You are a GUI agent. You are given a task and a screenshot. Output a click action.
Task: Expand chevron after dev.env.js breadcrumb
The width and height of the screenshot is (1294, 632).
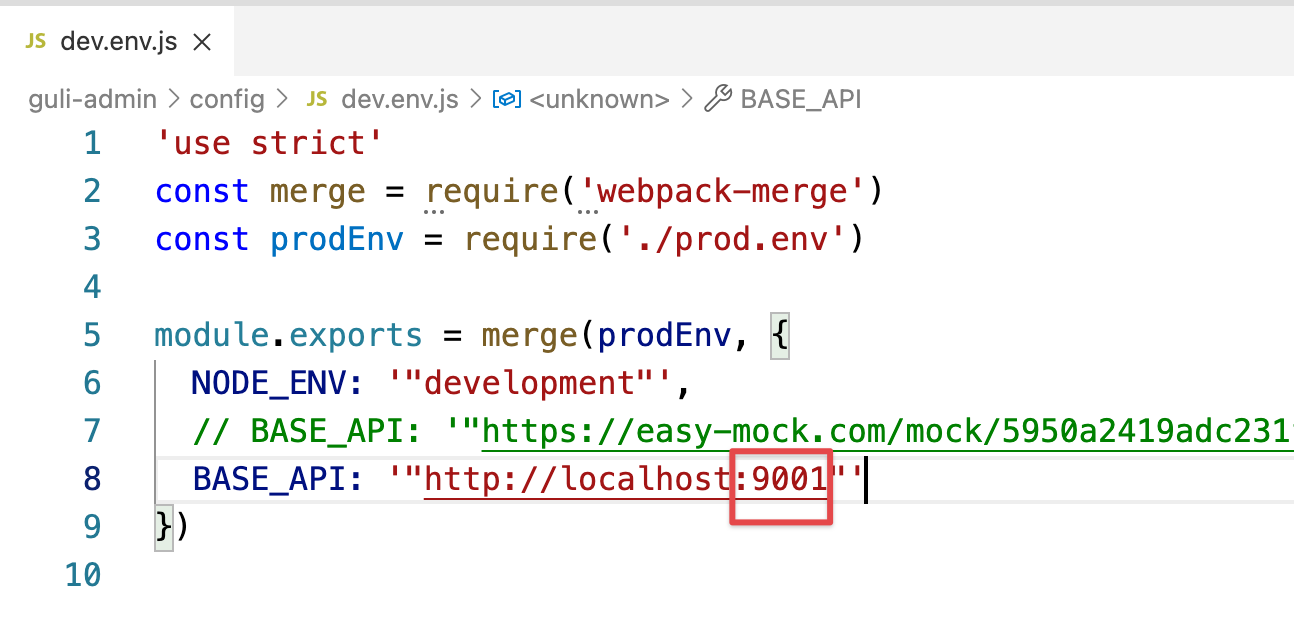[x=475, y=99]
